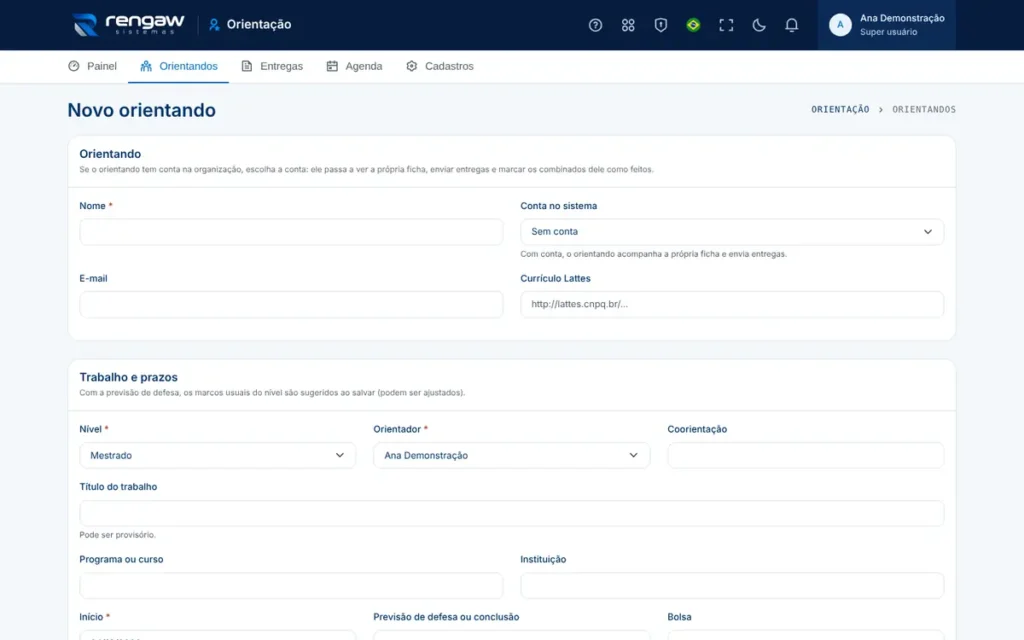This screenshot has width=1024, height=640.
Task: Click the Bolsa field label
Action: coord(679,616)
